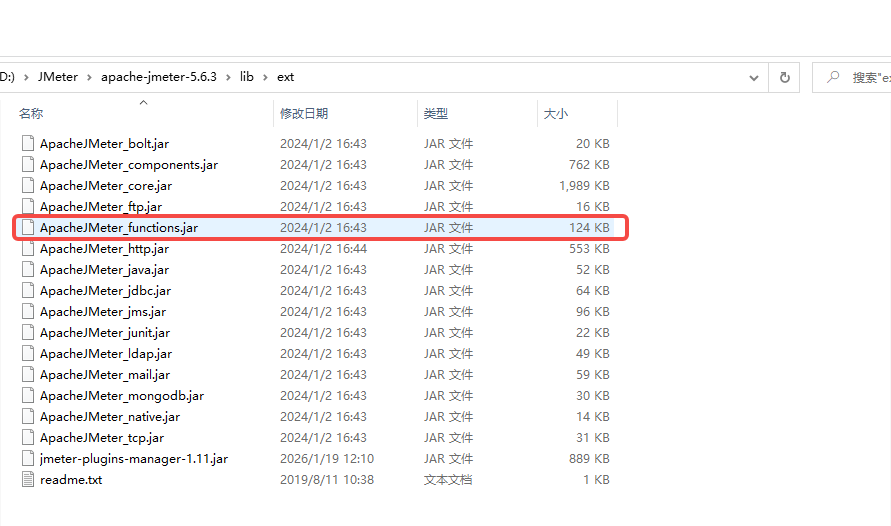Click the text document icon of readme.txt
Image resolution: width=891 pixels, height=526 pixels.
pyautogui.click(x=28, y=479)
